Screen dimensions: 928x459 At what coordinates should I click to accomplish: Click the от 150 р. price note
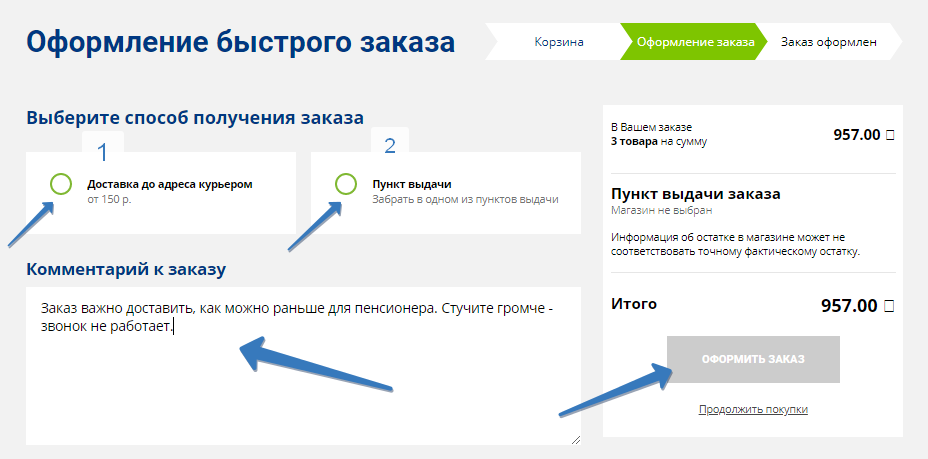[109, 199]
